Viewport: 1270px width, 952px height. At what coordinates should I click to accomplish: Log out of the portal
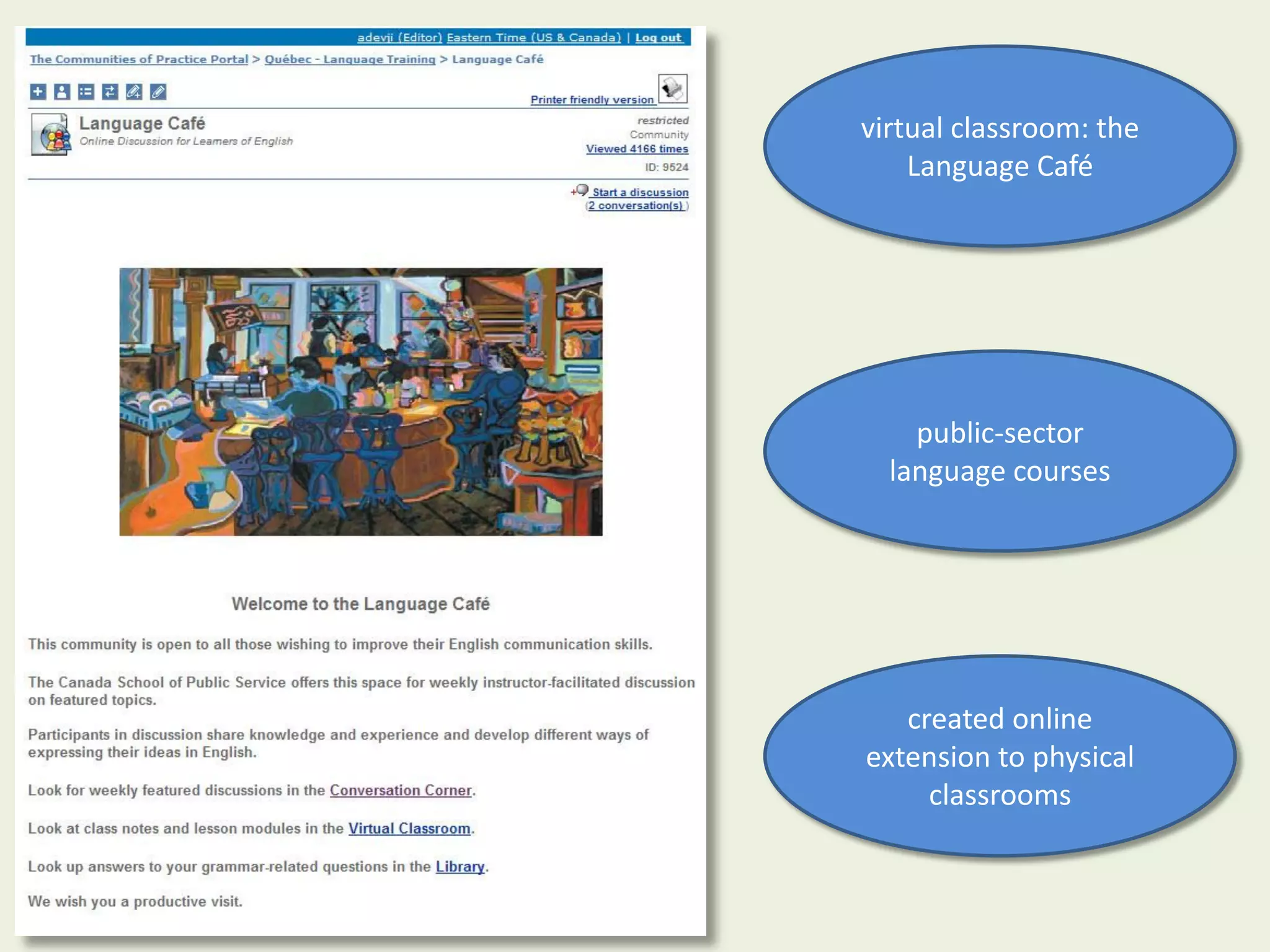coord(658,38)
